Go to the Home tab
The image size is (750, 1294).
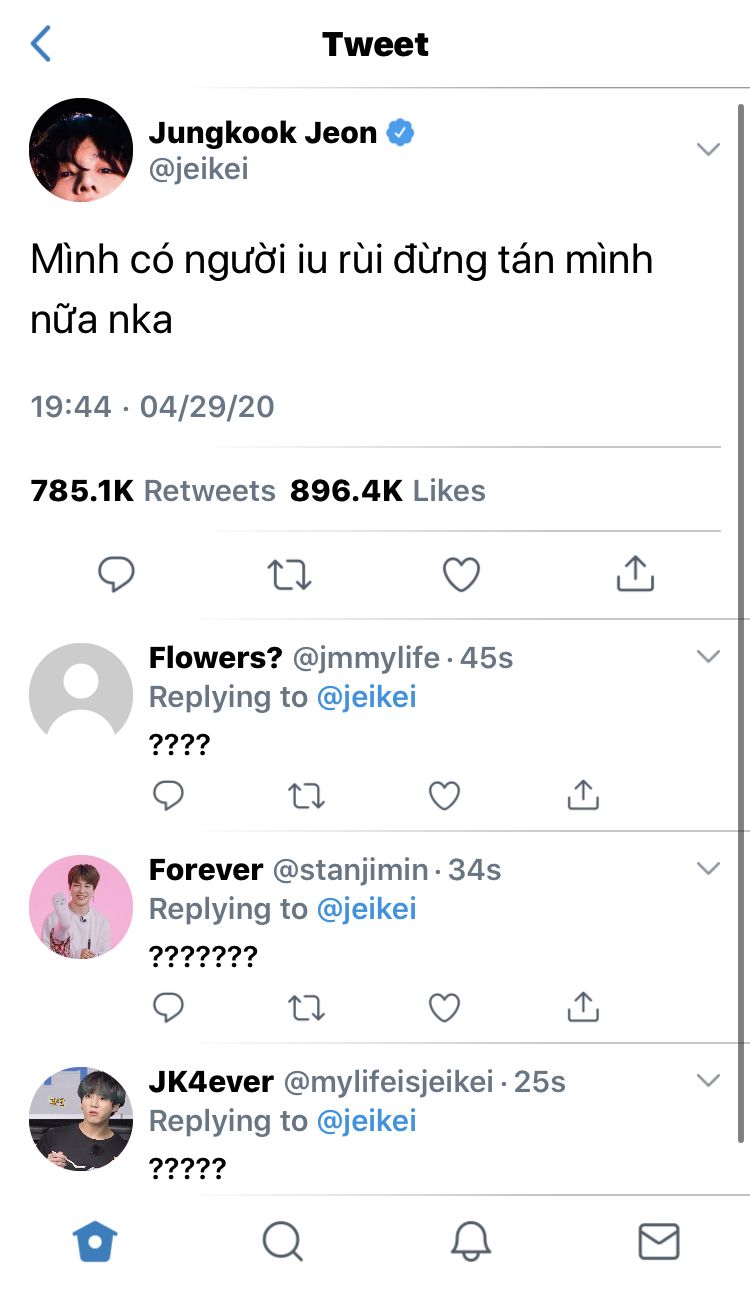[x=96, y=1242]
